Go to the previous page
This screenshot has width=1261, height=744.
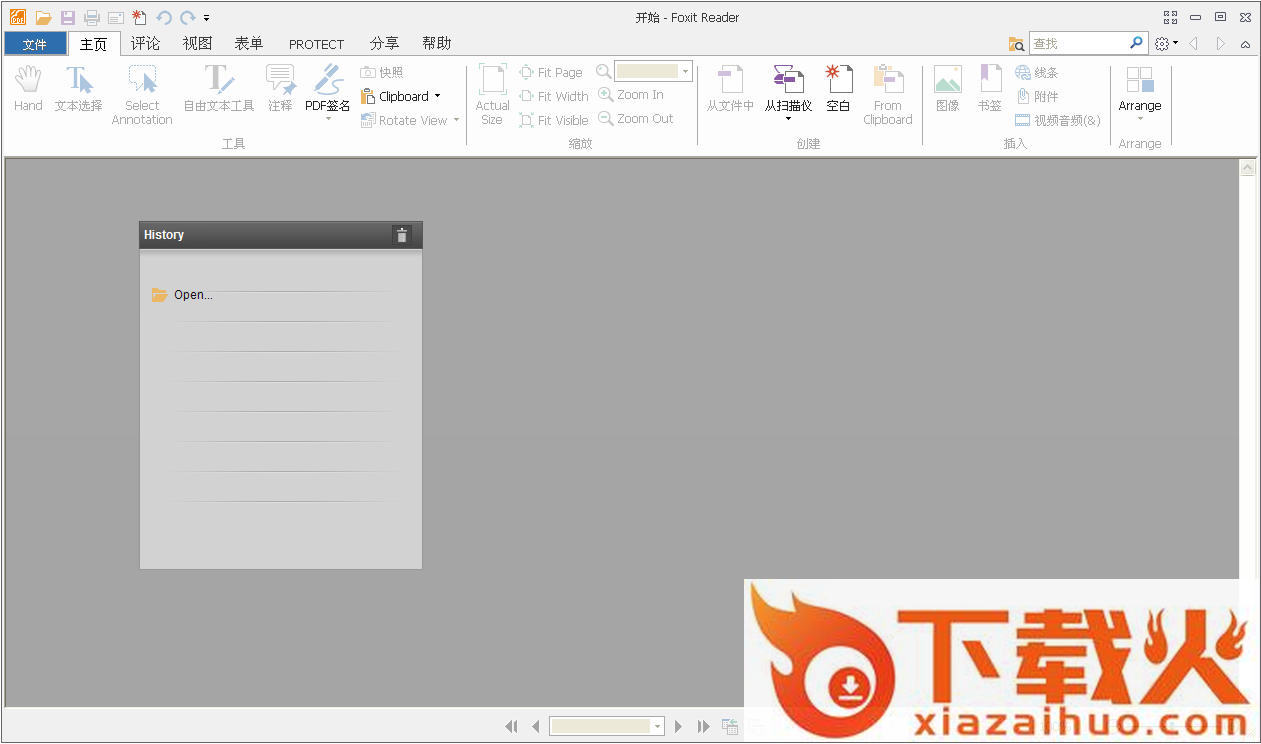point(536,727)
